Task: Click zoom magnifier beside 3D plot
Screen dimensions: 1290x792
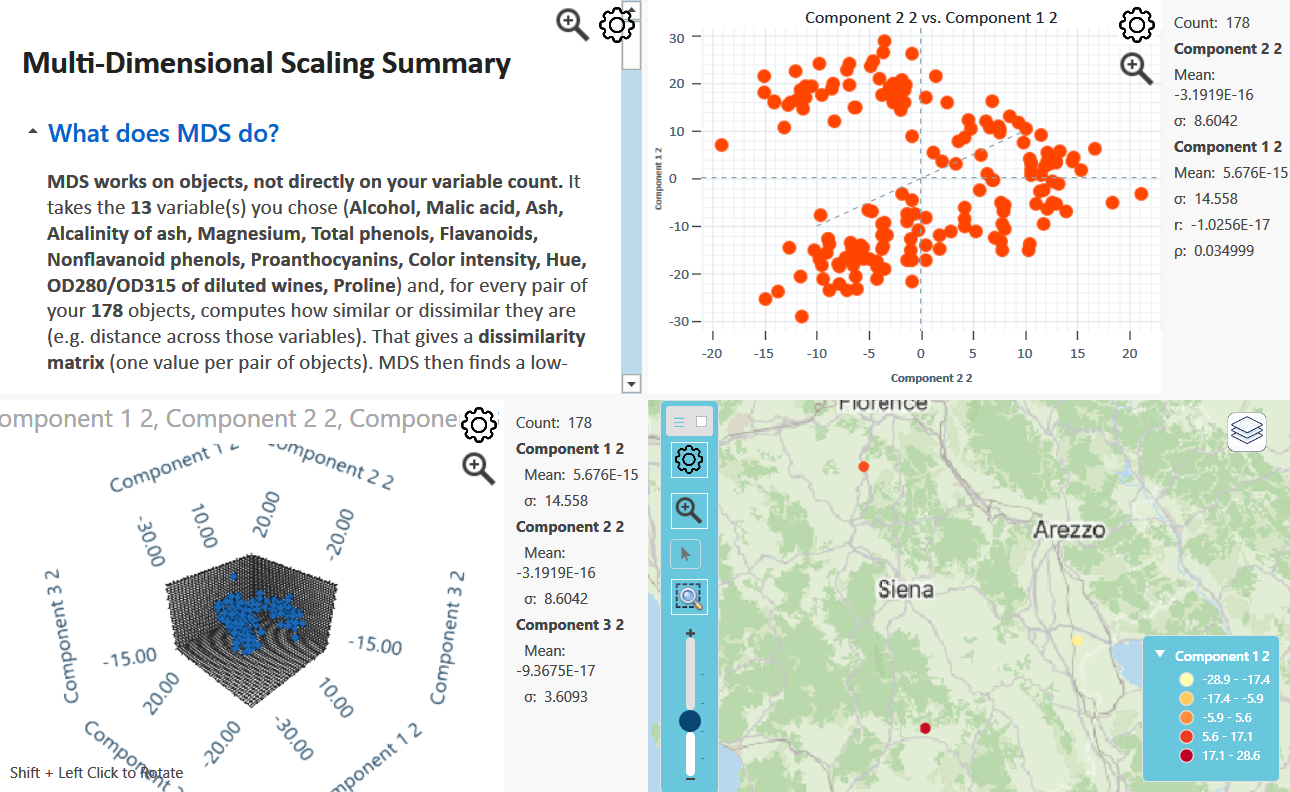Action: click(480, 468)
